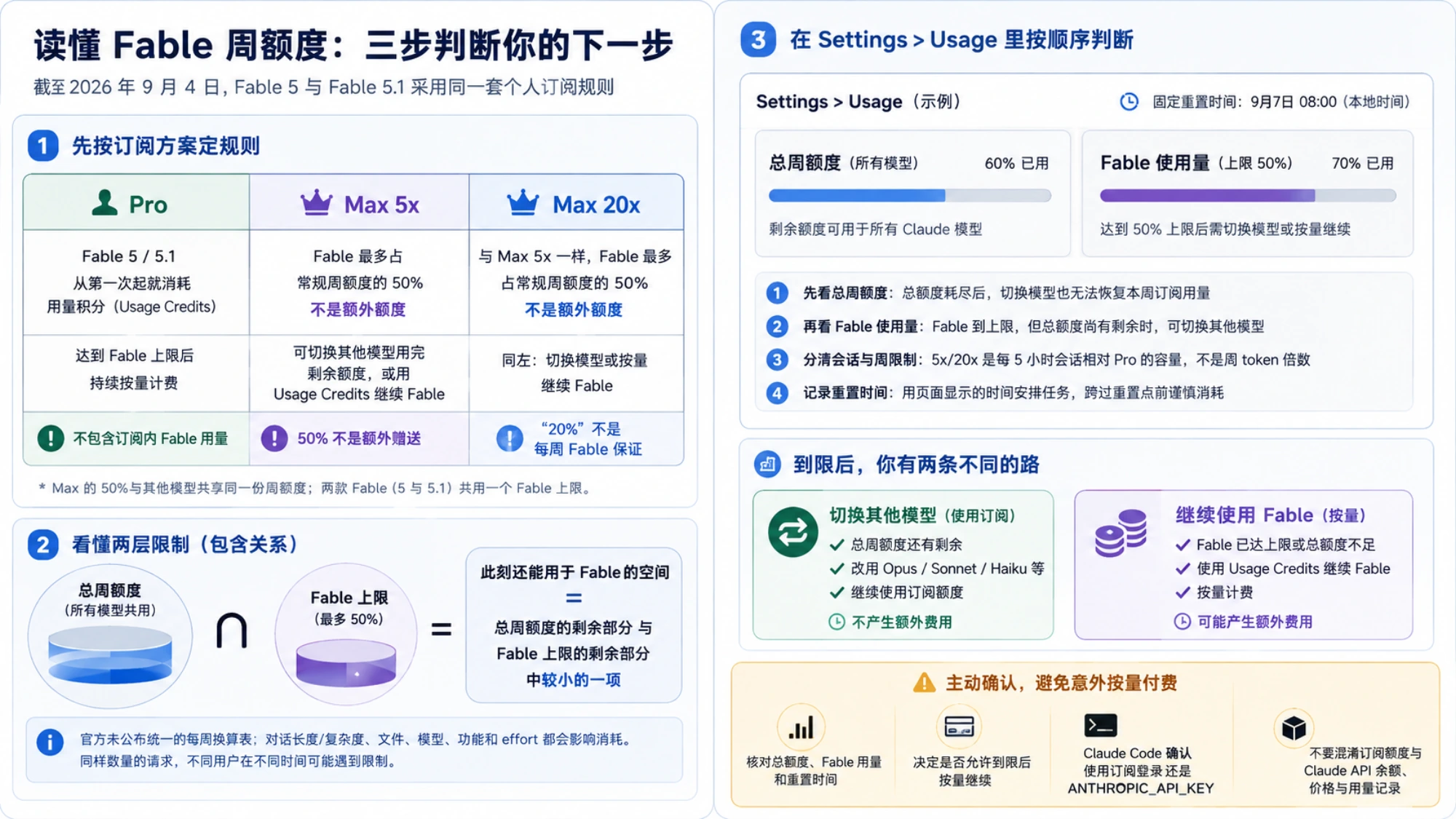The height and width of the screenshot is (819, 1456).
Task: Click the chart icon beside 到限后，你有两条不同的路
Action: point(767,464)
